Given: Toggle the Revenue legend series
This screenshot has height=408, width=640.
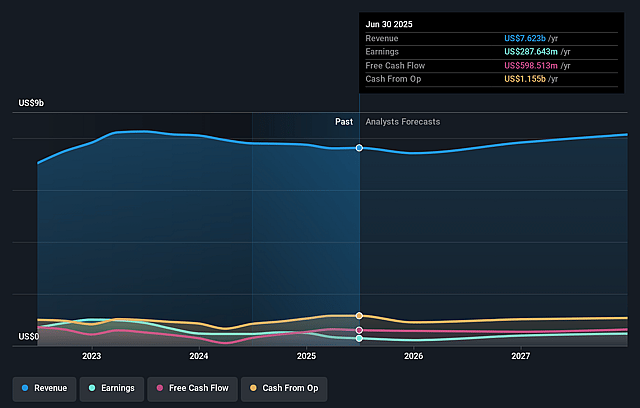Looking at the screenshot, I should [x=44, y=388].
